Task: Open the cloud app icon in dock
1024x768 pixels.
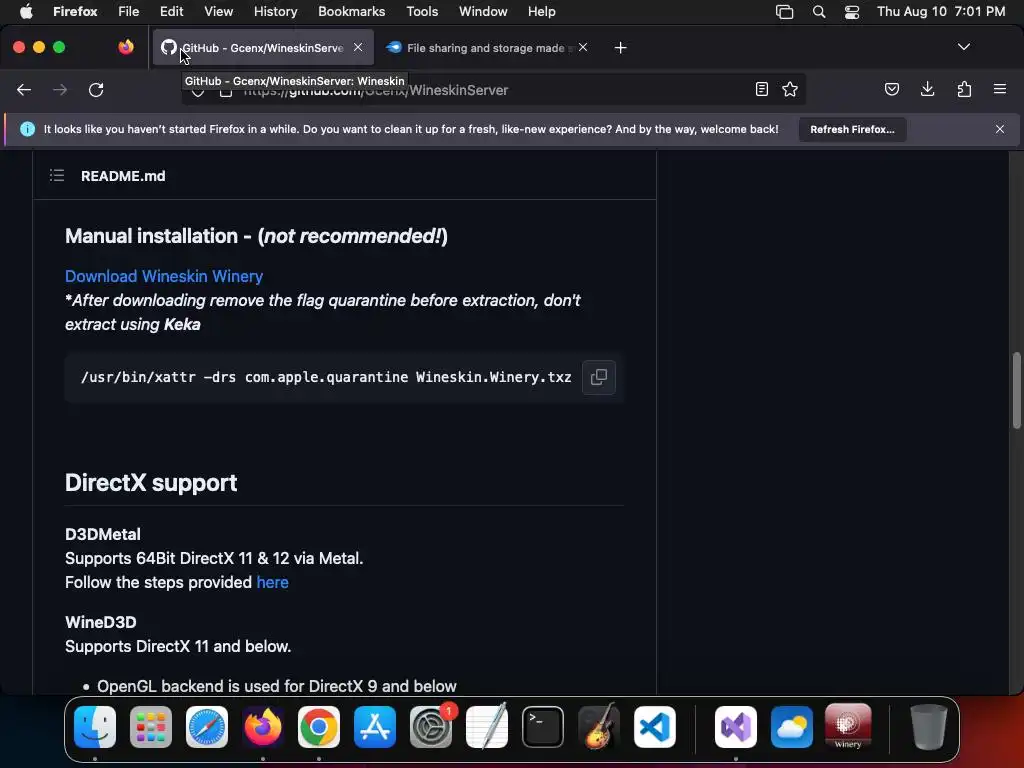Action: (x=792, y=727)
